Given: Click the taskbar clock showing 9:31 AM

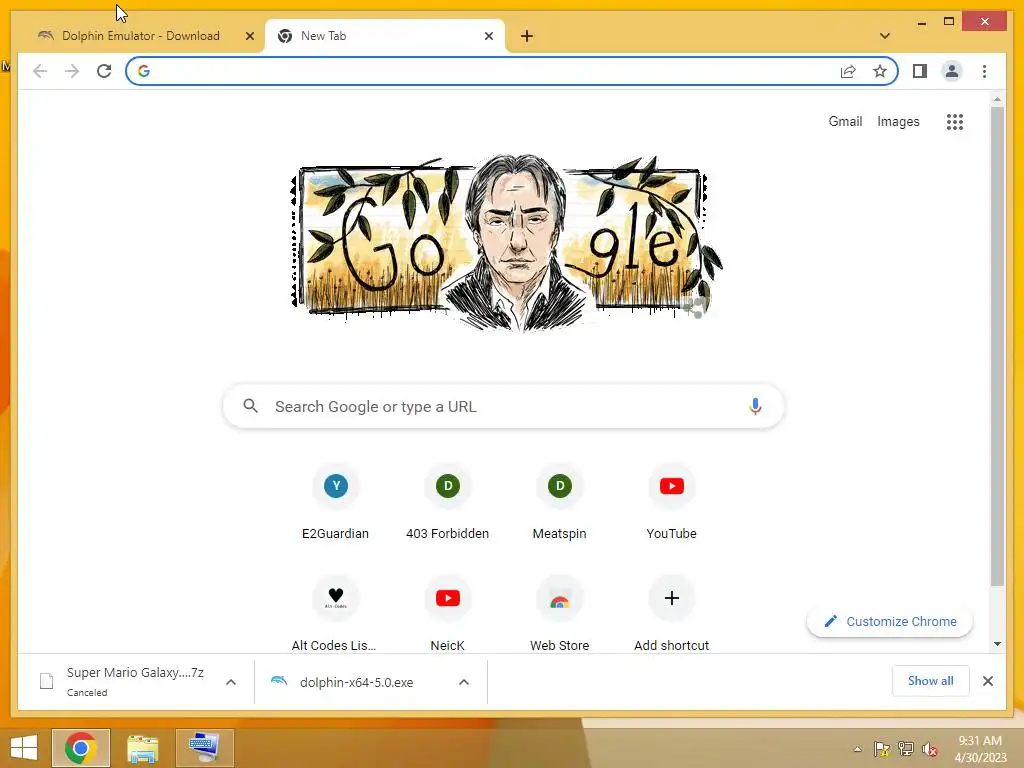Looking at the screenshot, I should point(980,748).
